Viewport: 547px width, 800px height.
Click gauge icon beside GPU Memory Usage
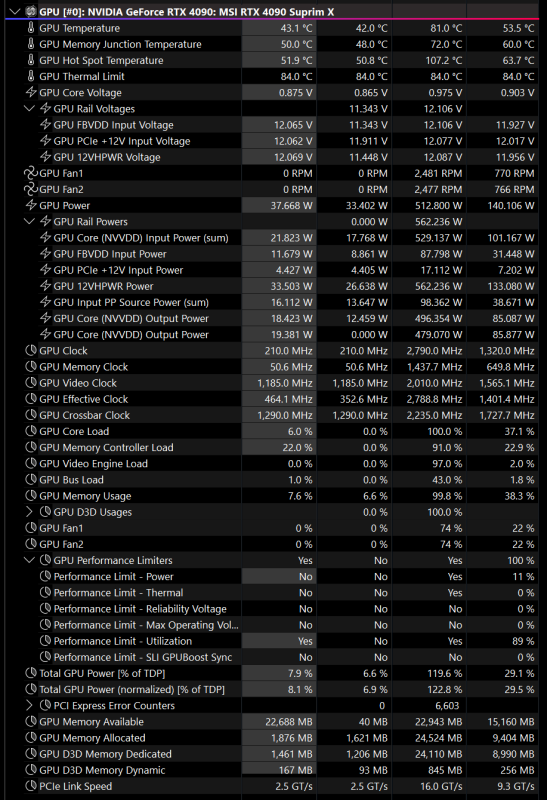31,496
